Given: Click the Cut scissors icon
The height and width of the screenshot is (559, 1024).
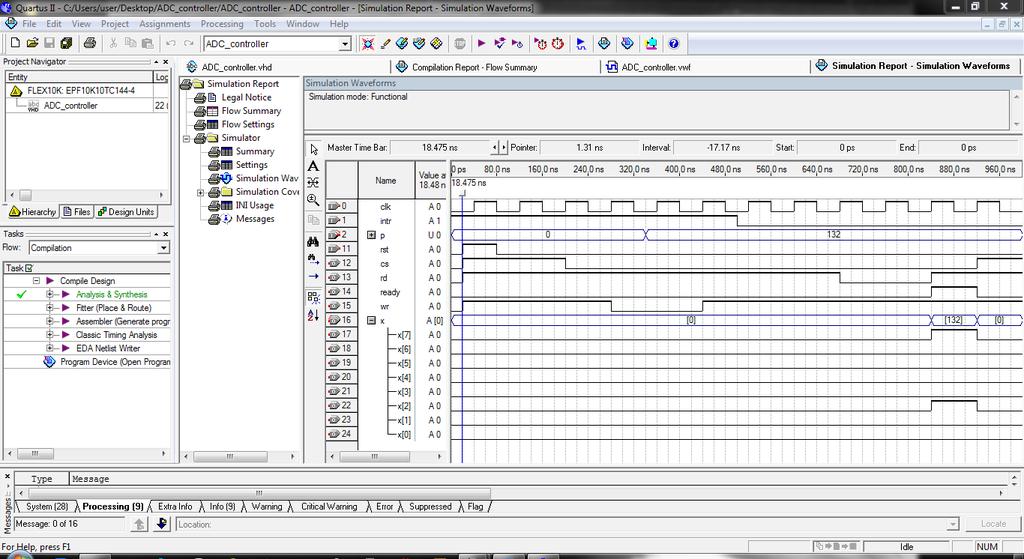Looking at the screenshot, I should tap(113, 43).
